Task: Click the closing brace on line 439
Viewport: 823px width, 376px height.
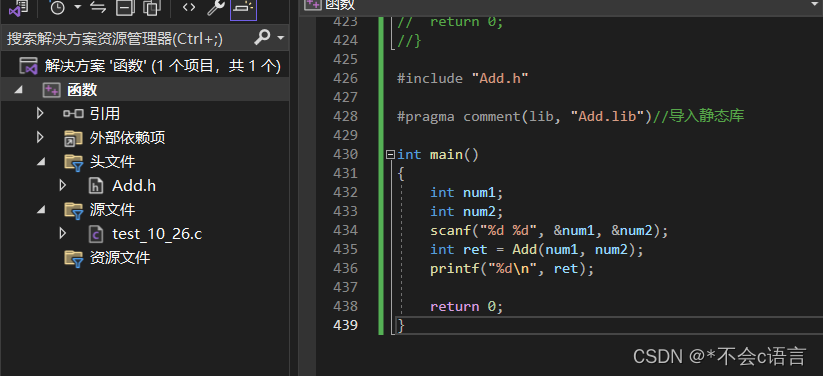Action: [x=401, y=326]
